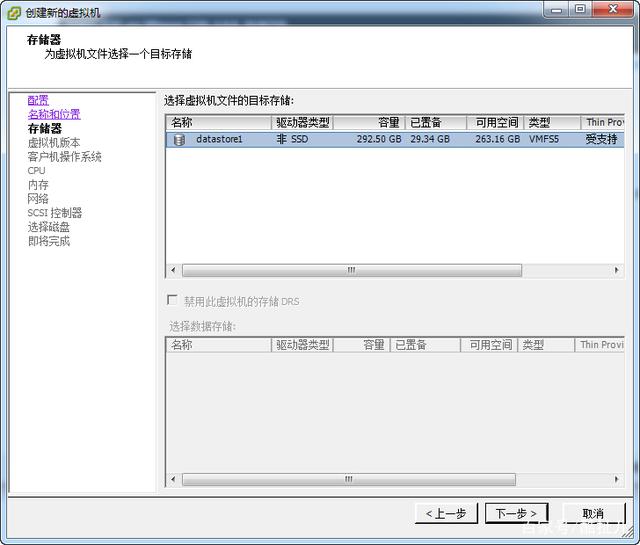Click lower table 驱动器类型 column header
The width and height of the screenshot is (640, 545).
pos(302,345)
